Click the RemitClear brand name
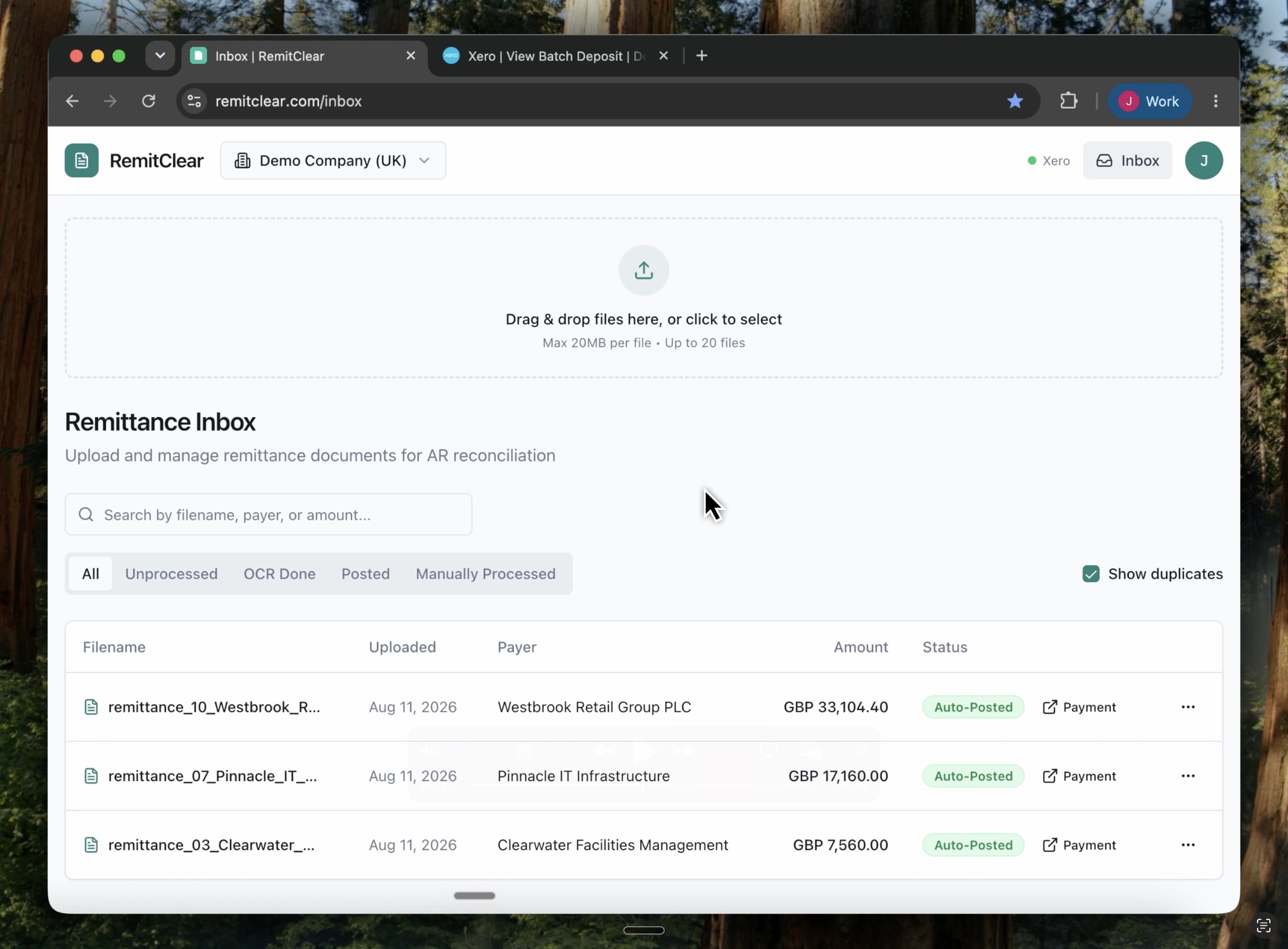Viewport: 1288px width, 949px height. 156,161
